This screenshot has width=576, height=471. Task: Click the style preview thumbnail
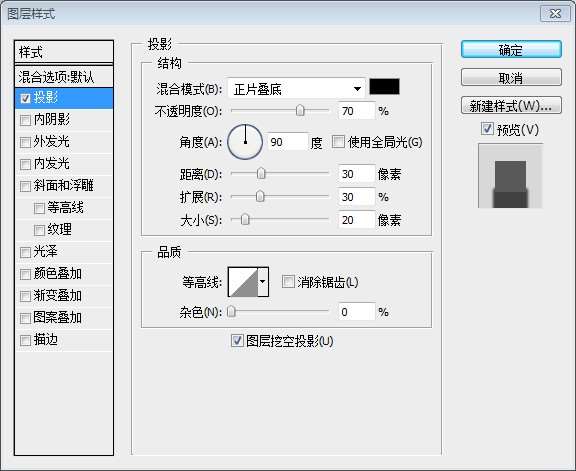(510, 176)
